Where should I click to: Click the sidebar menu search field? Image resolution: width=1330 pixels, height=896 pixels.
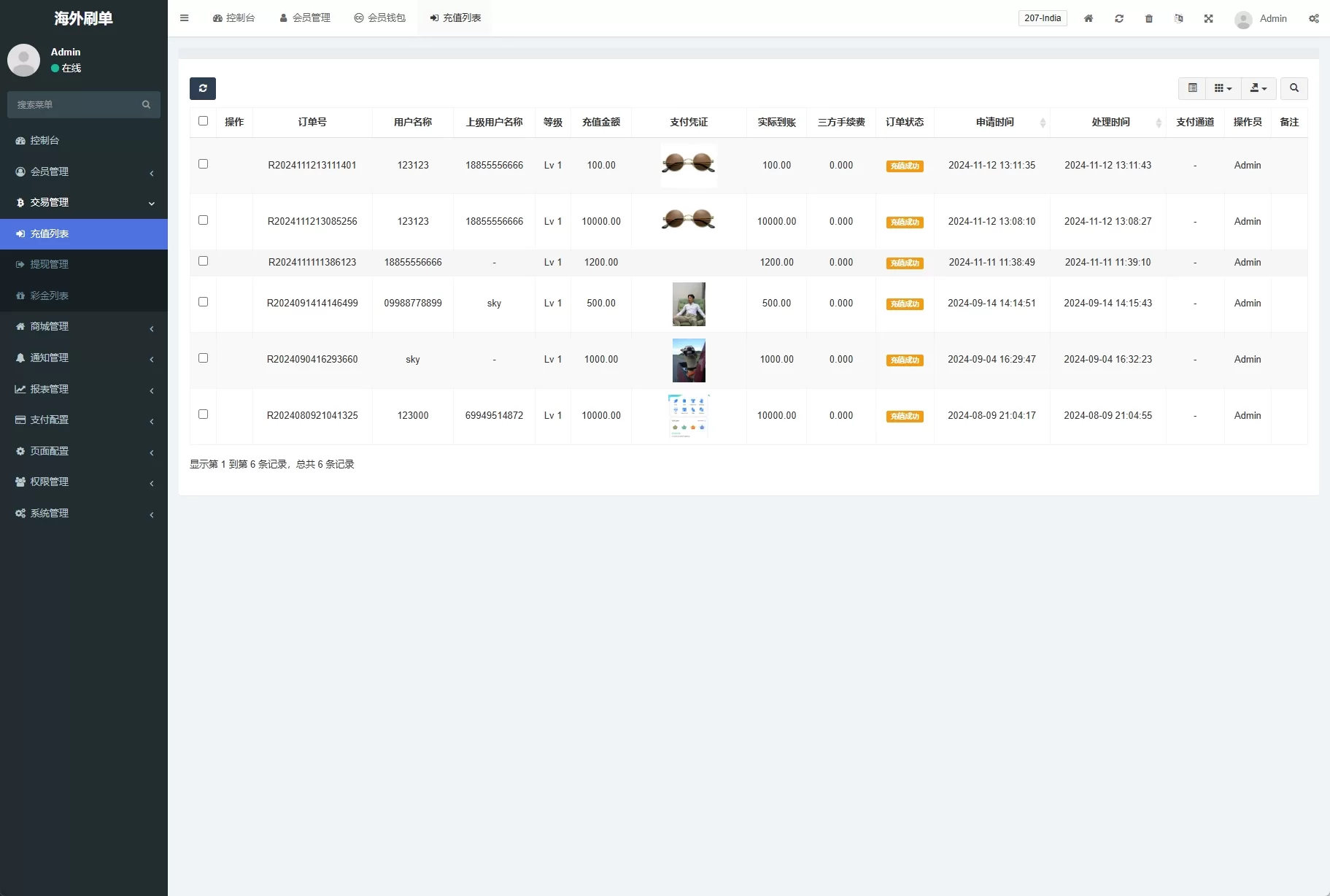pyautogui.click(x=77, y=104)
